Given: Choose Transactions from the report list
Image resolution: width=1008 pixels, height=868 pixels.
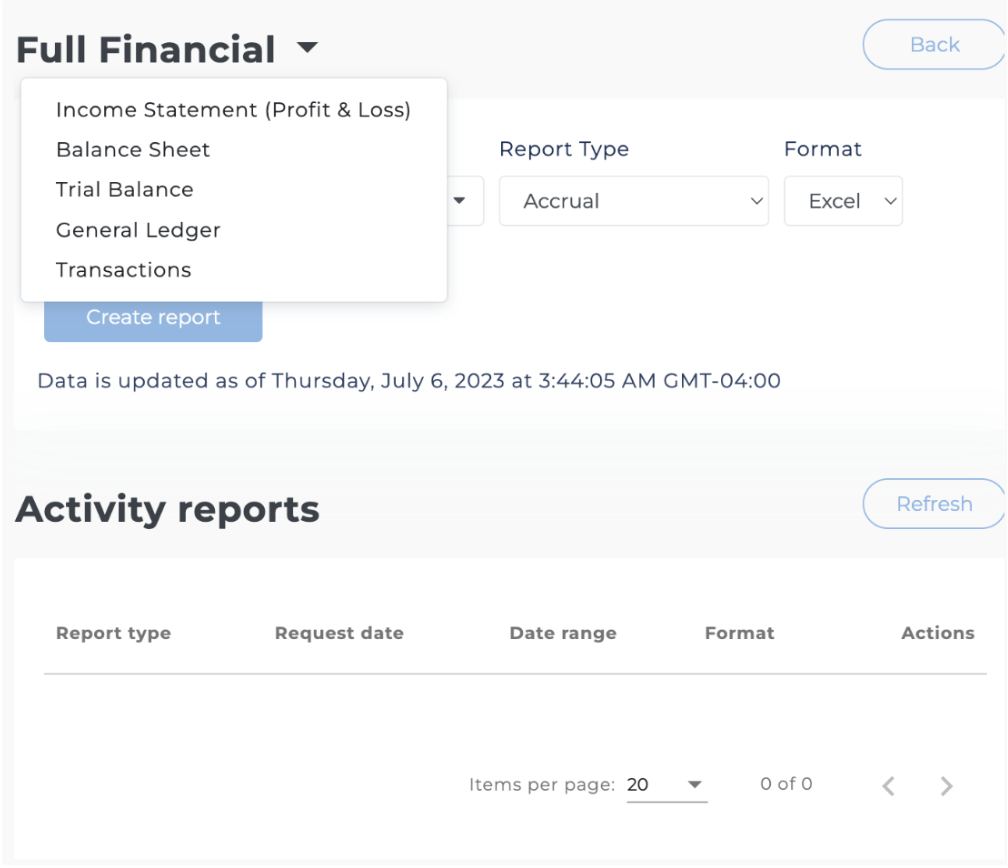Looking at the screenshot, I should coord(123,270).
